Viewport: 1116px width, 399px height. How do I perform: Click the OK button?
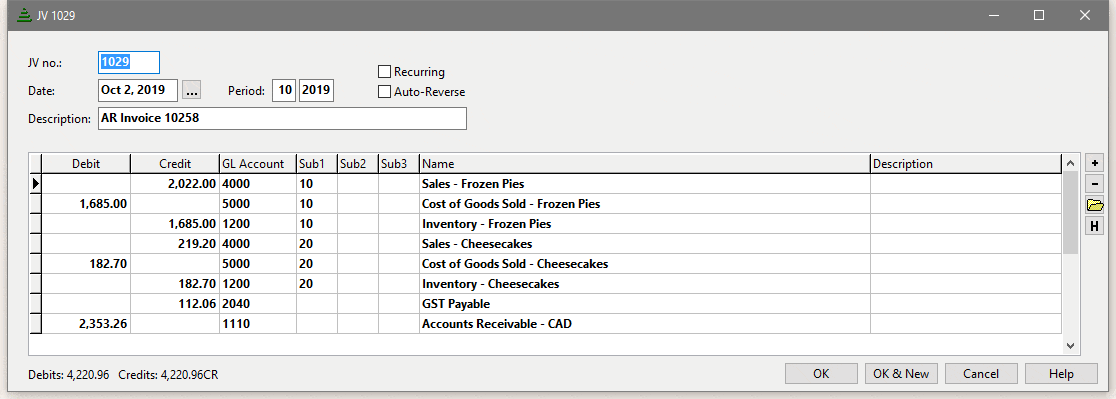[x=821, y=374]
